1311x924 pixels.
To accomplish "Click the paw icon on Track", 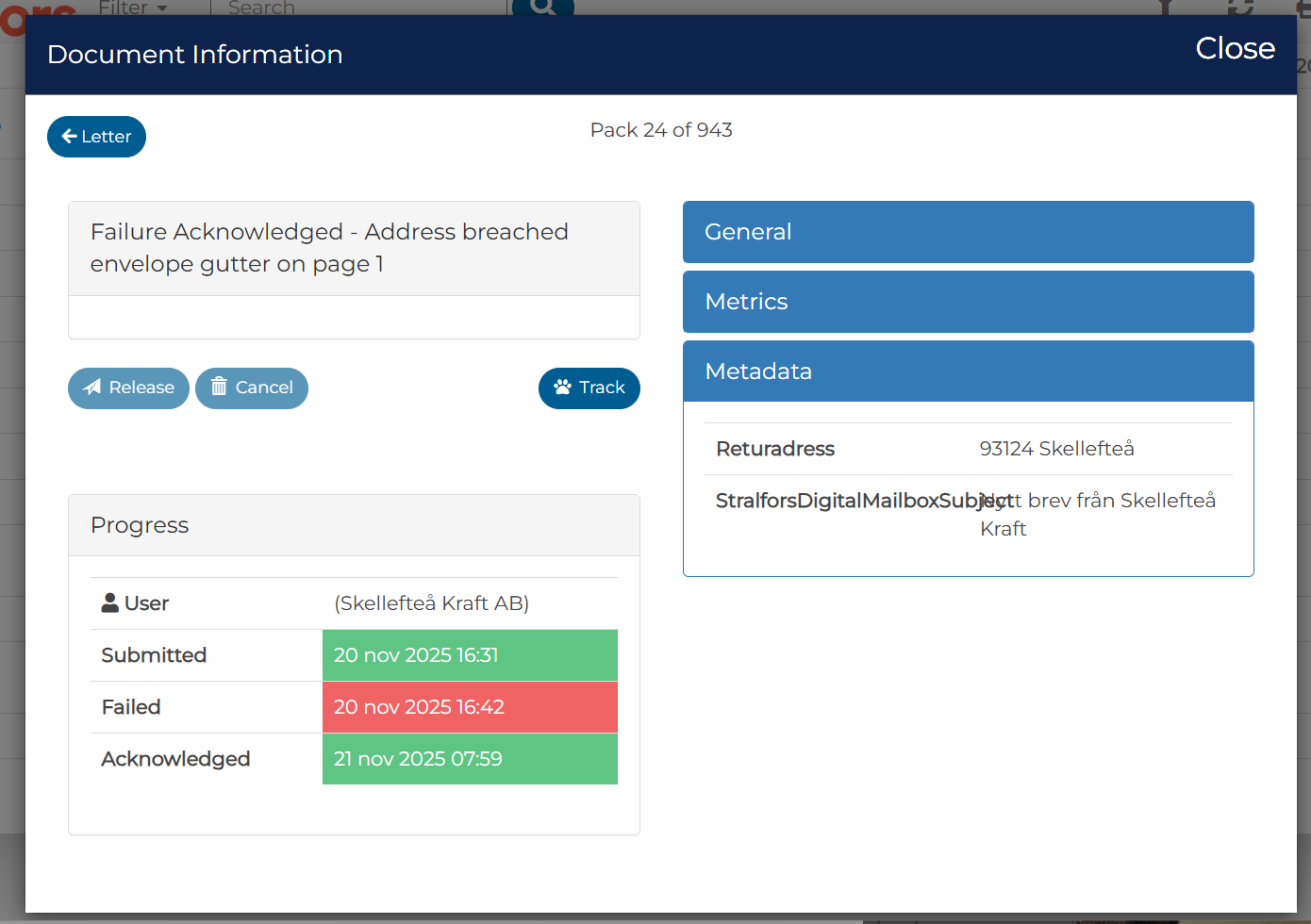I will 563,387.
